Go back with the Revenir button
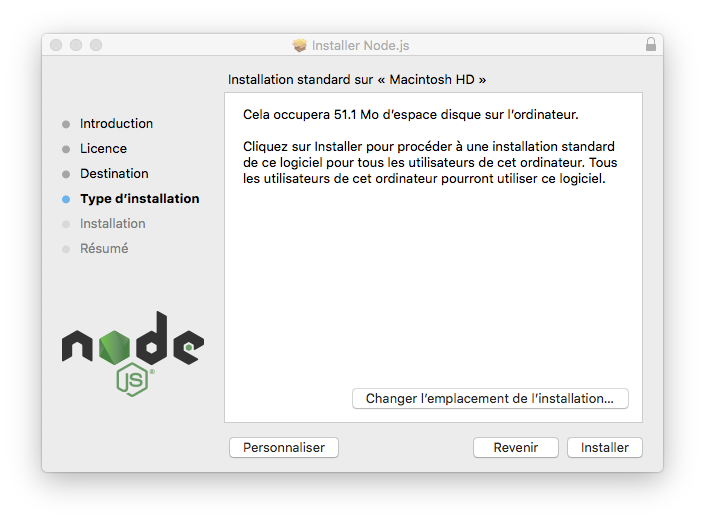The height and width of the screenshot is (522, 705). click(x=516, y=448)
